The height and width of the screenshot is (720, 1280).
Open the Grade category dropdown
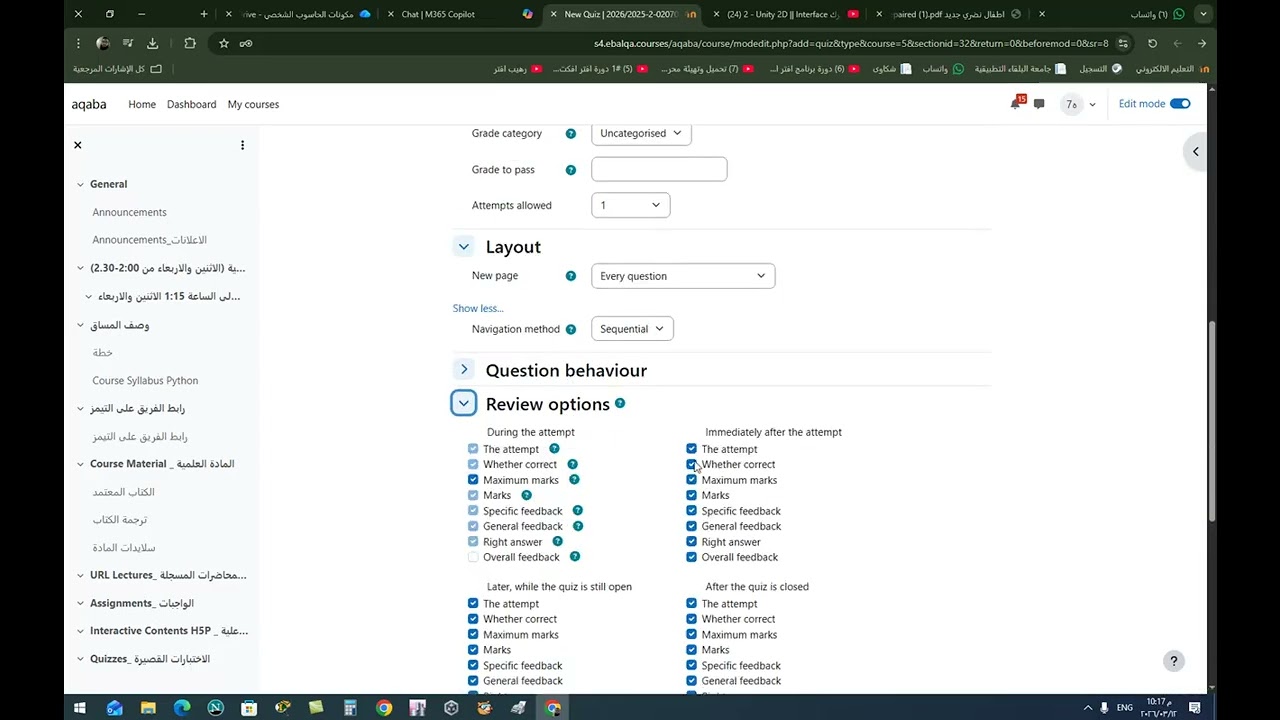click(641, 134)
